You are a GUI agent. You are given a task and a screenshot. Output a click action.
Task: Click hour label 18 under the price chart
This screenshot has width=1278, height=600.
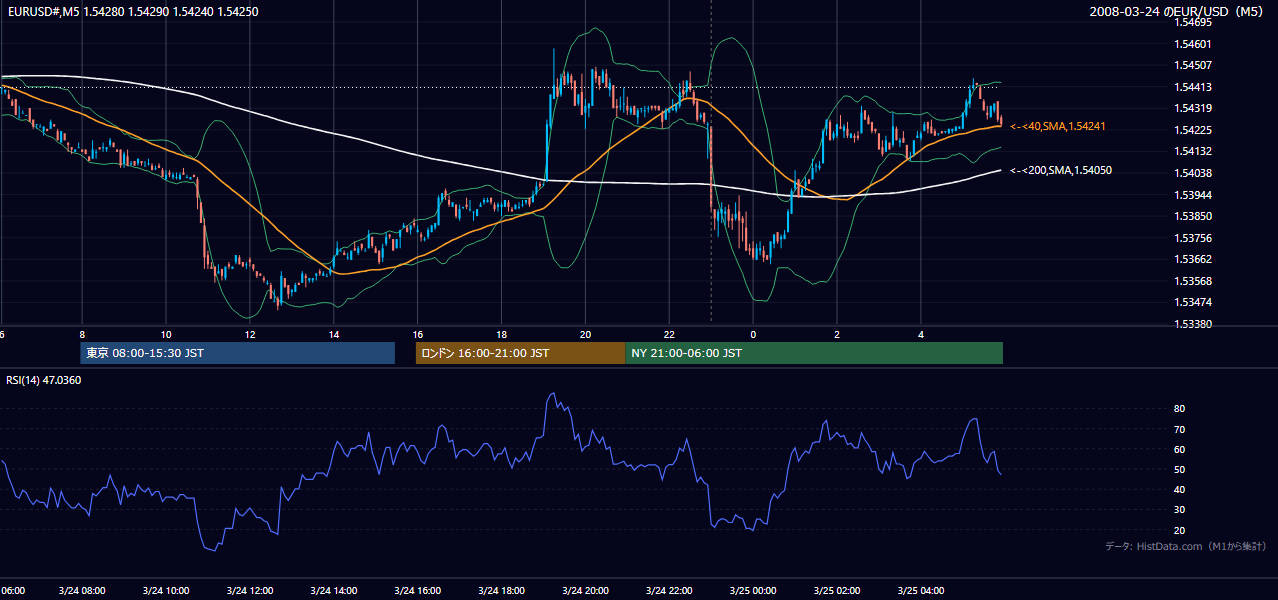502,335
